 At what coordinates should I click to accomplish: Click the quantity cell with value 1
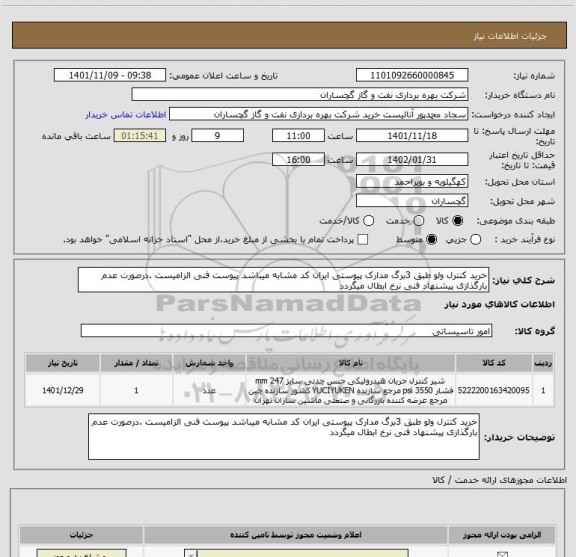pyautogui.click(x=136, y=390)
